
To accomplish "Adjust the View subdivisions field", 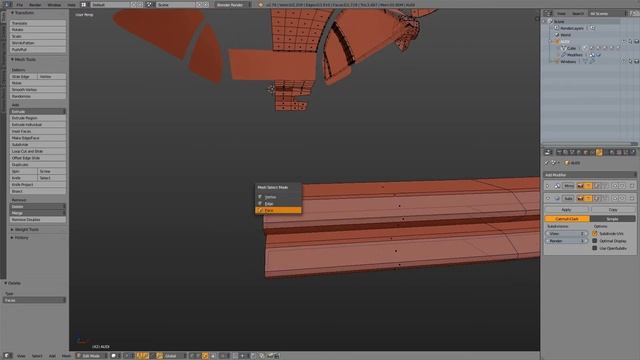I will pos(566,234).
